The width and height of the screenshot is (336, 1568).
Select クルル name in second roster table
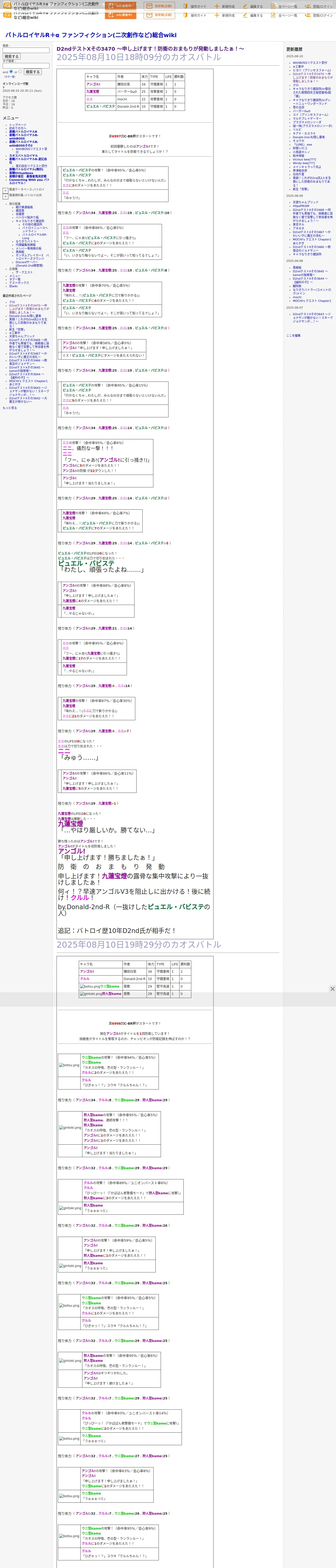click(x=84, y=979)
